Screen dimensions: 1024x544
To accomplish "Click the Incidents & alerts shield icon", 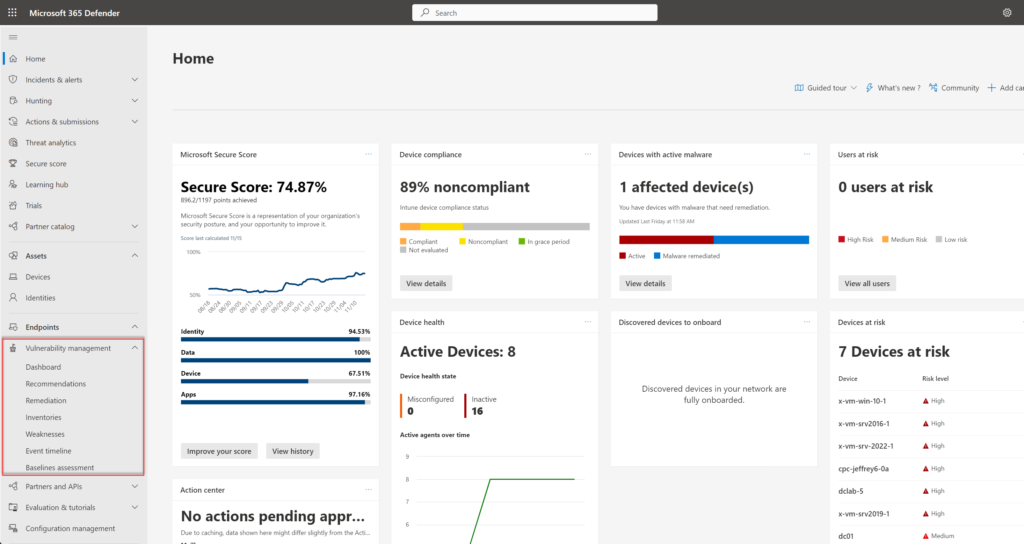I will 13,80.
